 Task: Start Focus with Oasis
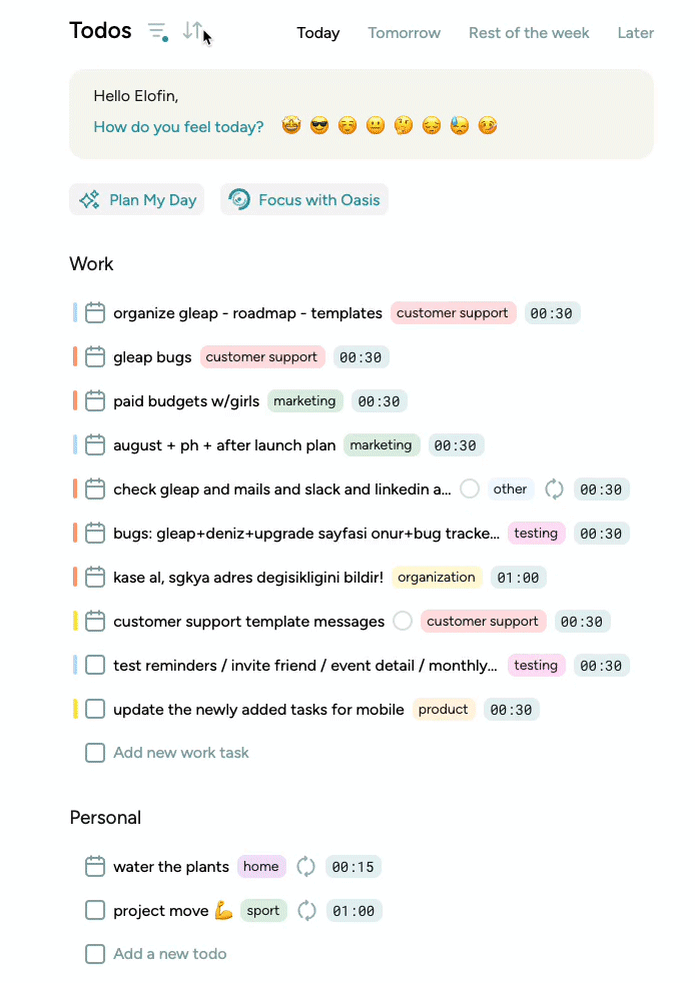tap(304, 199)
